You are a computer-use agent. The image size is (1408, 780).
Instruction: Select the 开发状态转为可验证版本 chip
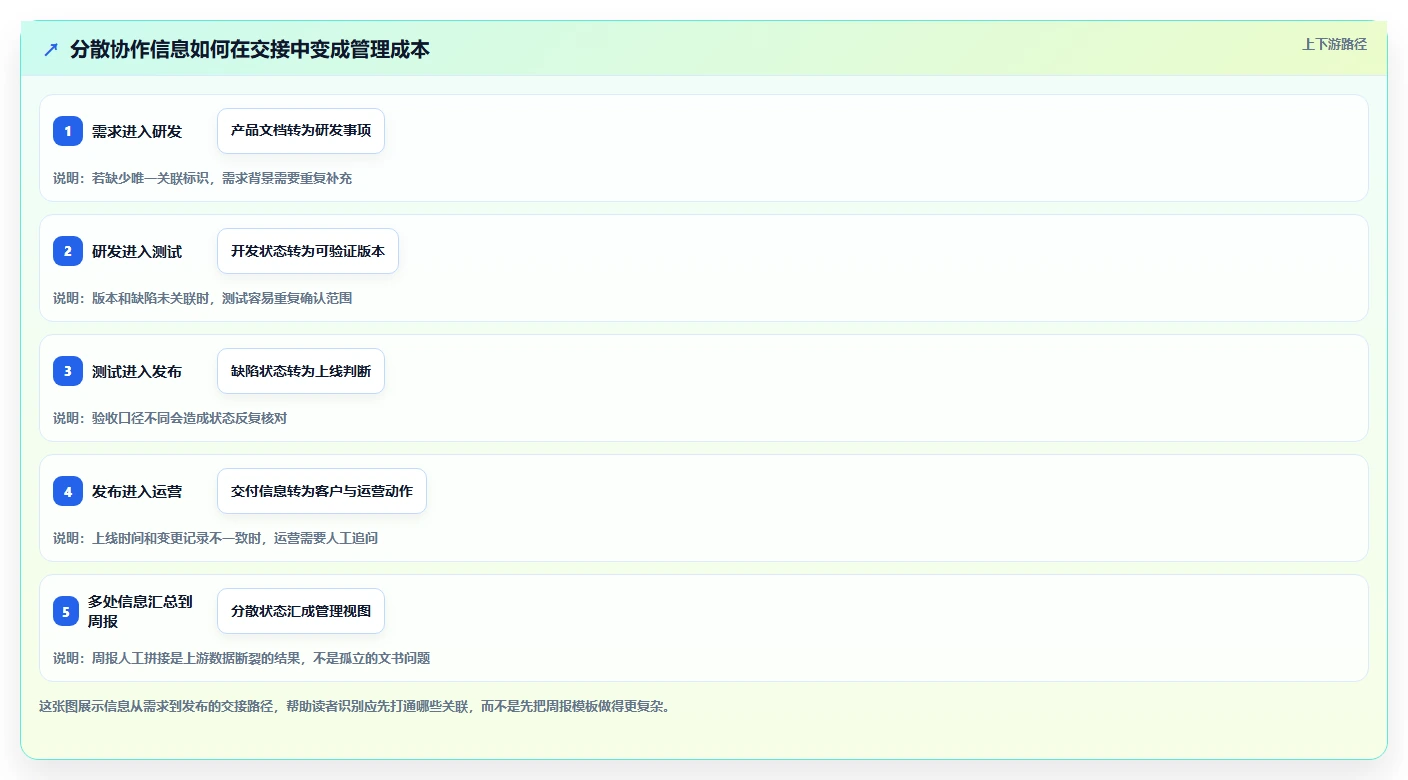coord(308,251)
